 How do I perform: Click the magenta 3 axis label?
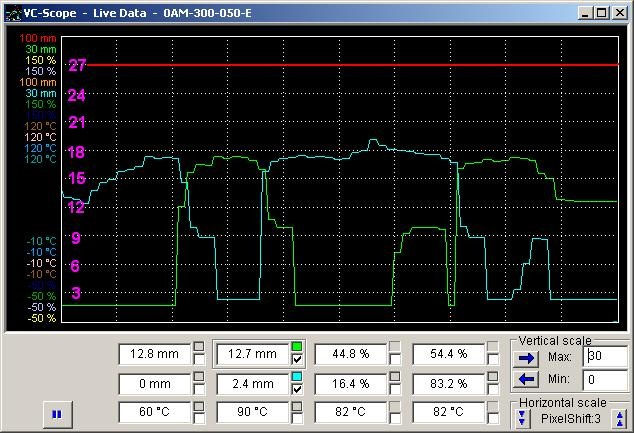click(x=76, y=293)
